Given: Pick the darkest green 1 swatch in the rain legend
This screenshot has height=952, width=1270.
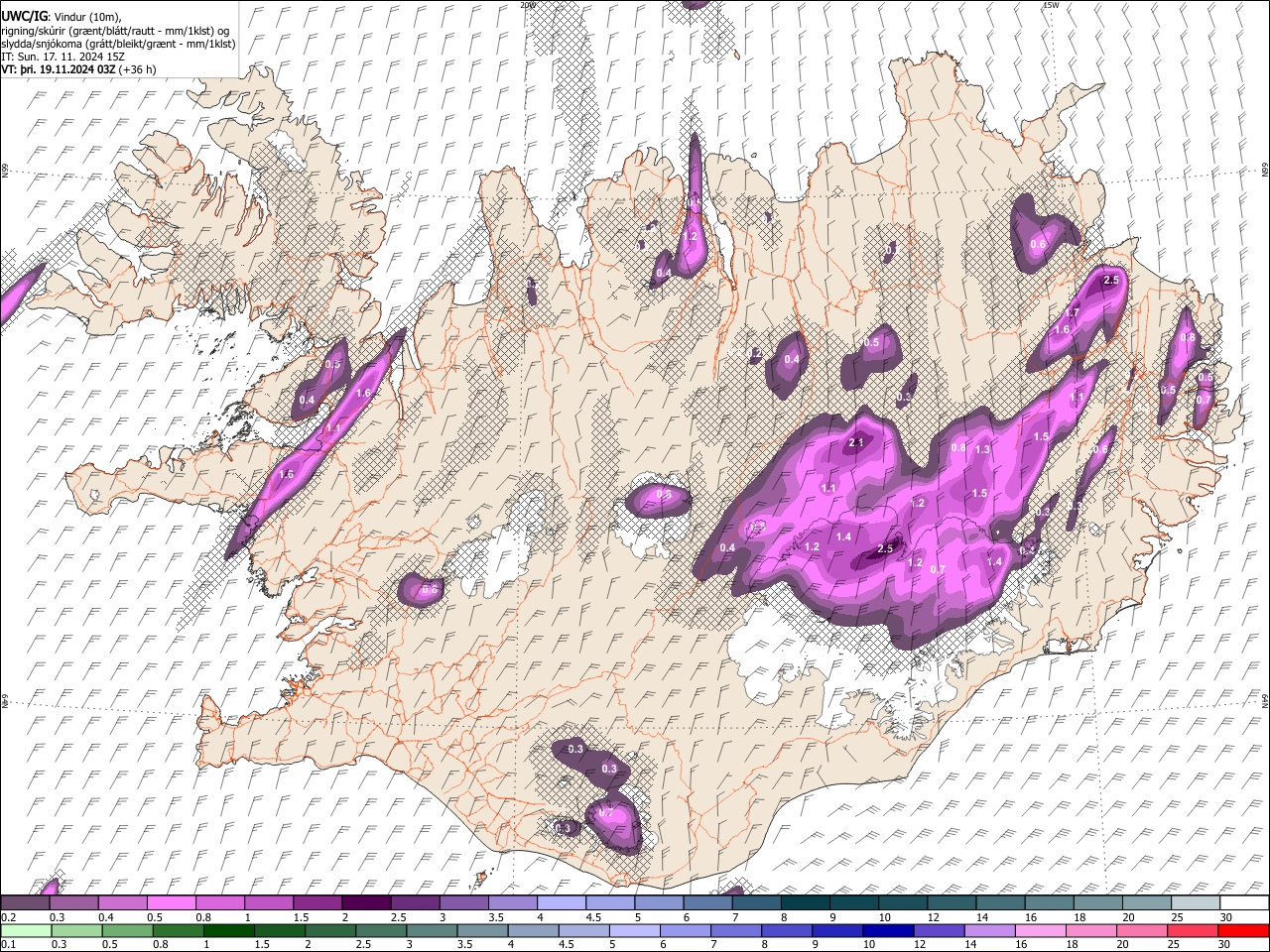Looking at the screenshot, I should [228, 930].
